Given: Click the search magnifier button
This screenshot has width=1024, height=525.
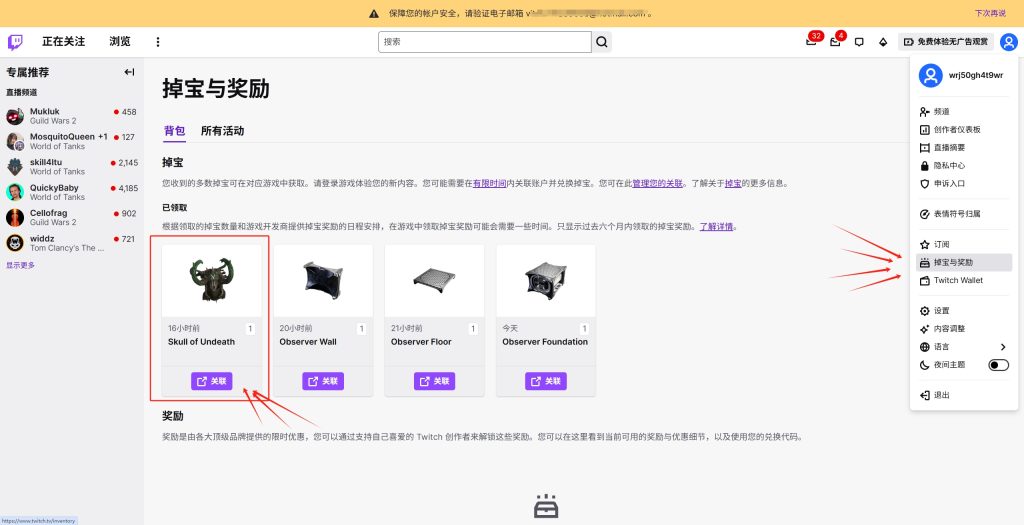Looking at the screenshot, I should click(602, 42).
